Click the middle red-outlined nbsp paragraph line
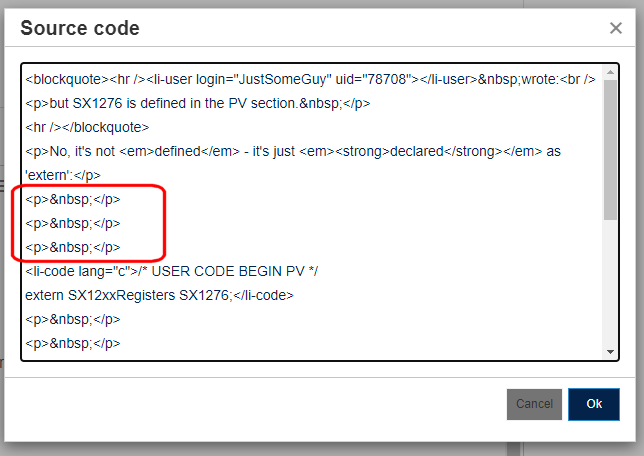Image resolution: width=644 pixels, height=456 pixels. (73, 223)
